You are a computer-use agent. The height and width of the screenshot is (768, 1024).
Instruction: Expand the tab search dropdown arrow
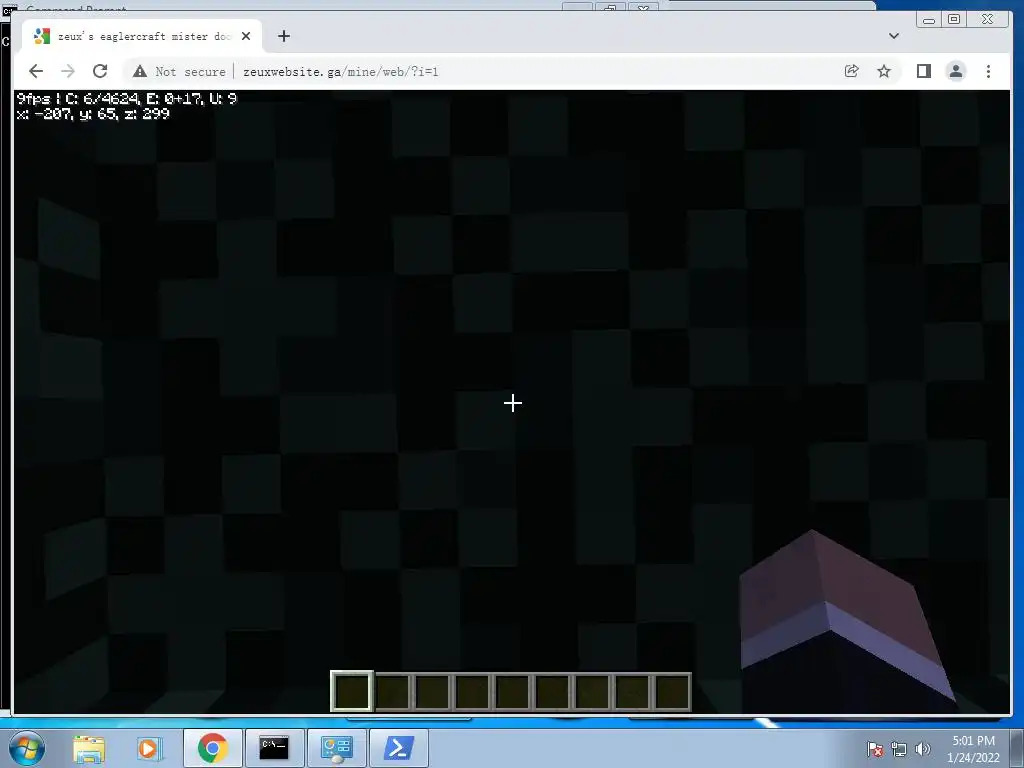(894, 36)
